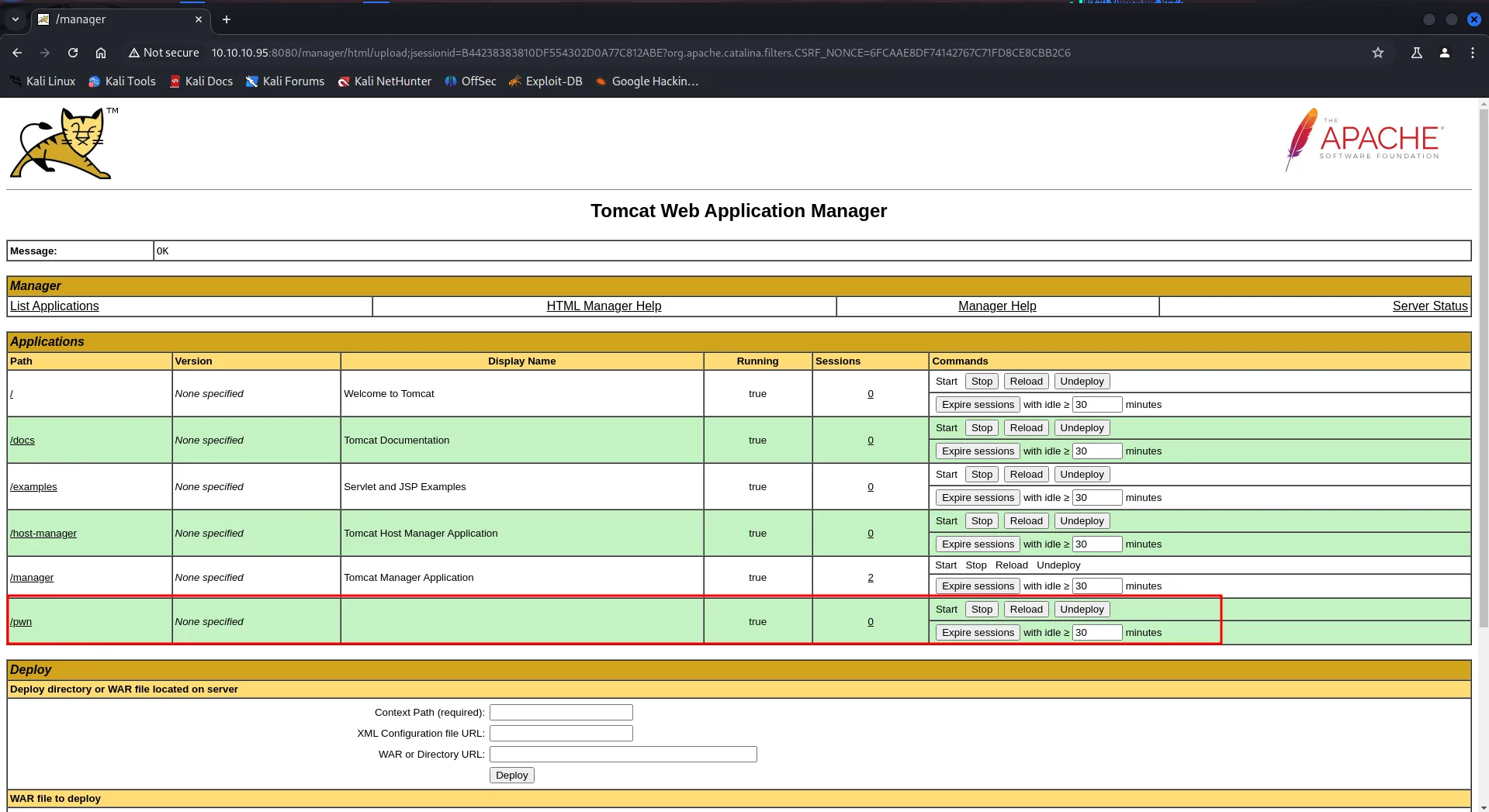Reload the /docs application
Image resolution: width=1489 pixels, height=812 pixels.
[x=1026, y=428]
